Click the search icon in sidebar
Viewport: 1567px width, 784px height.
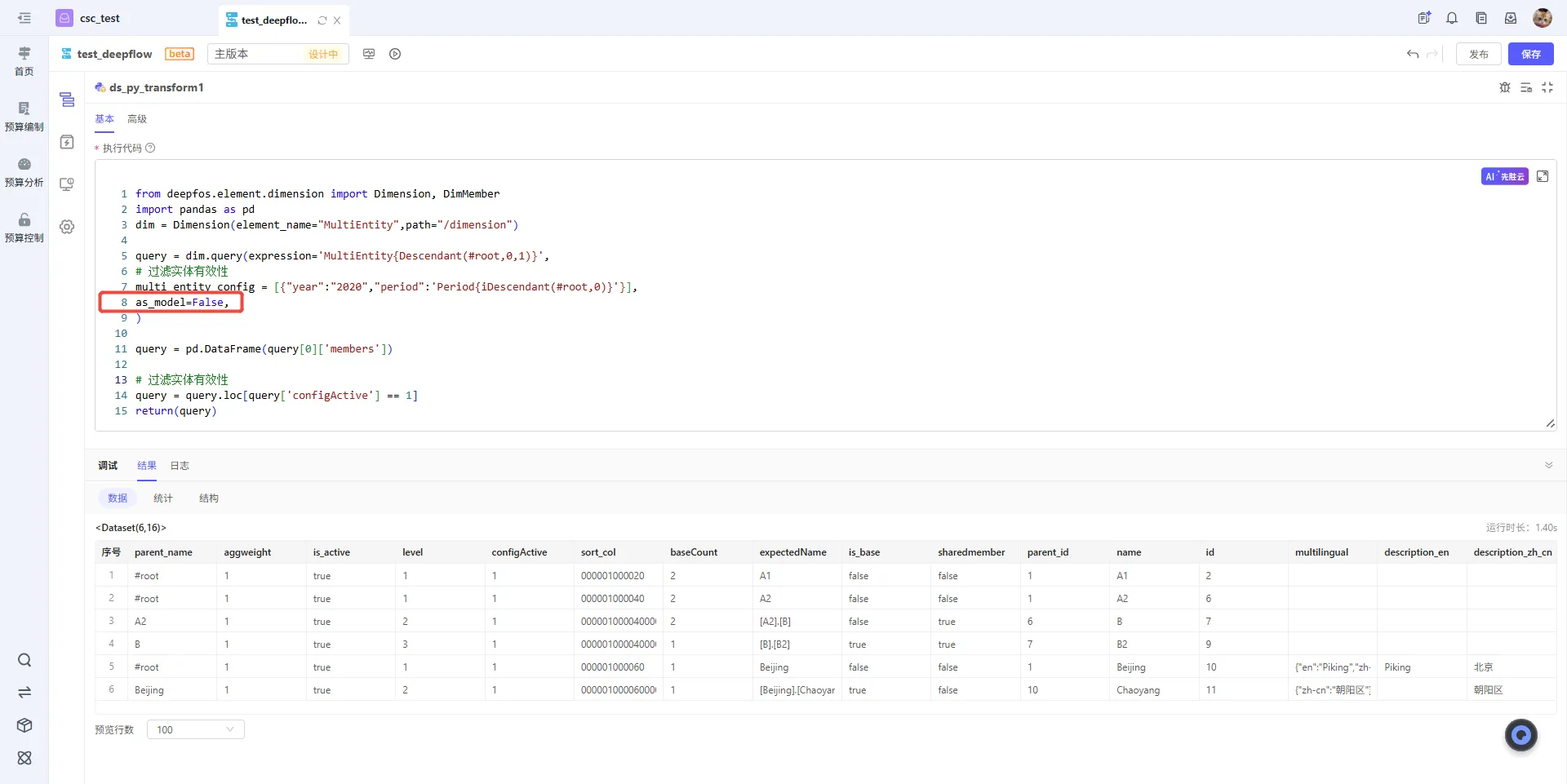tap(24, 660)
